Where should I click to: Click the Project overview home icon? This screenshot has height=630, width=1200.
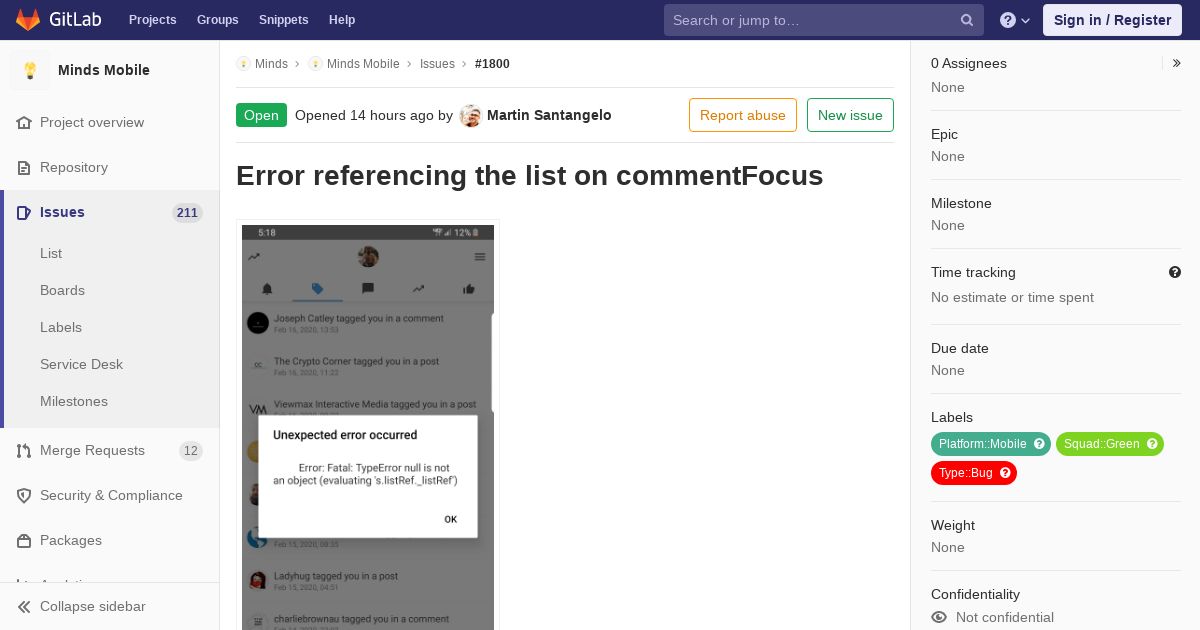point(24,122)
